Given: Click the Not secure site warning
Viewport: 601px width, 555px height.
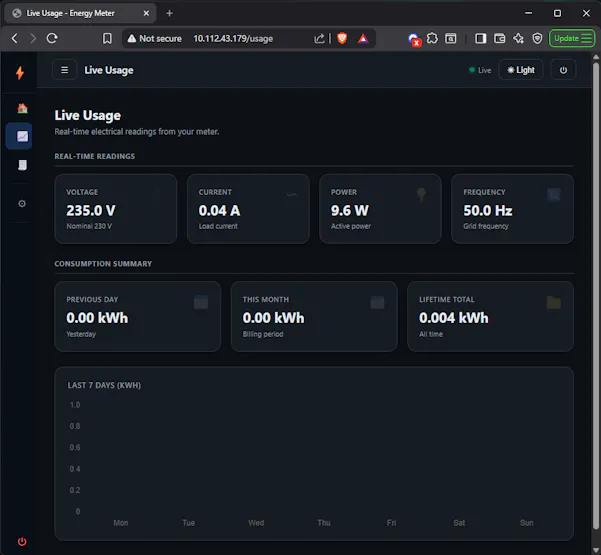Looking at the screenshot, I should tap(154, 38).
